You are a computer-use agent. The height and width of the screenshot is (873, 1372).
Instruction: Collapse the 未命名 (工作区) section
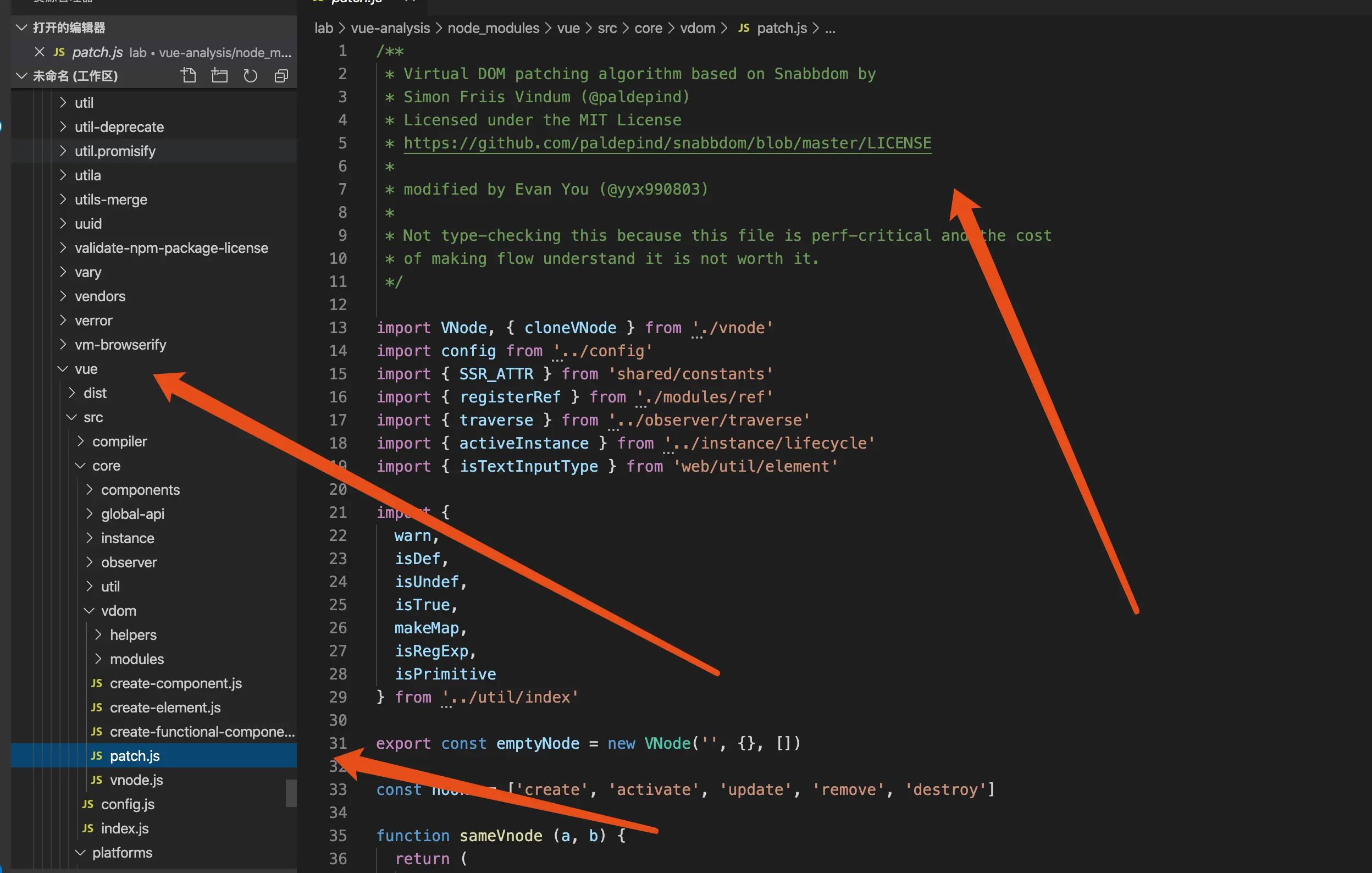pyautogui.click(x=21, y=76)
